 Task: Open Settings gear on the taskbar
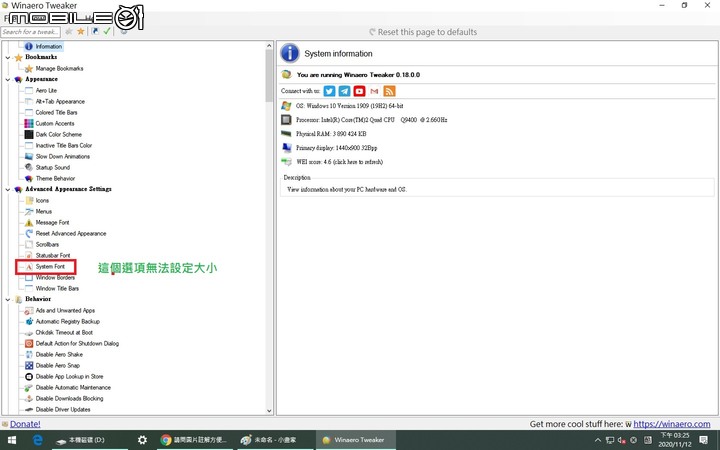[x=142, y=440]
